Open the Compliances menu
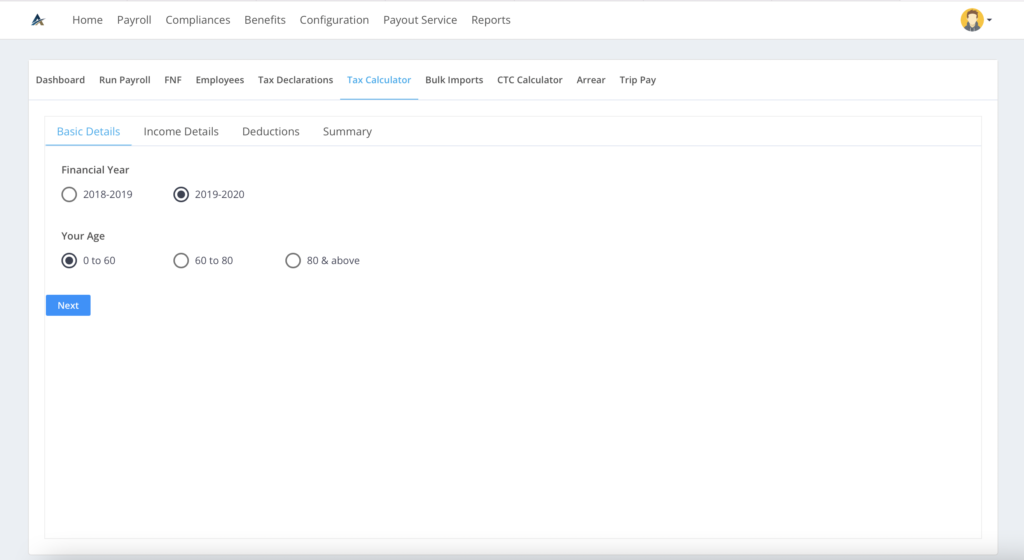This screenshot has height=560, width=1024. pyautogui.click(x=198, y=20)
